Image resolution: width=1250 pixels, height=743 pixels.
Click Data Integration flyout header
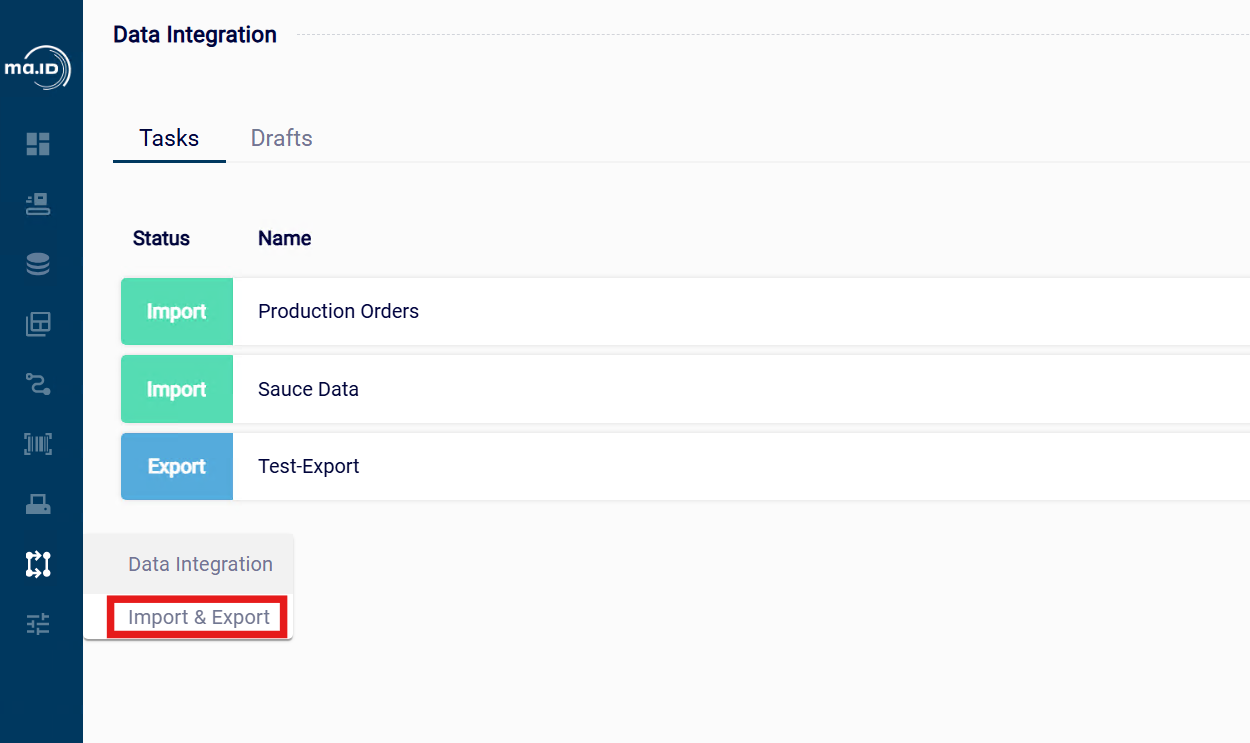pyautogui.click(x=200, y=564)
